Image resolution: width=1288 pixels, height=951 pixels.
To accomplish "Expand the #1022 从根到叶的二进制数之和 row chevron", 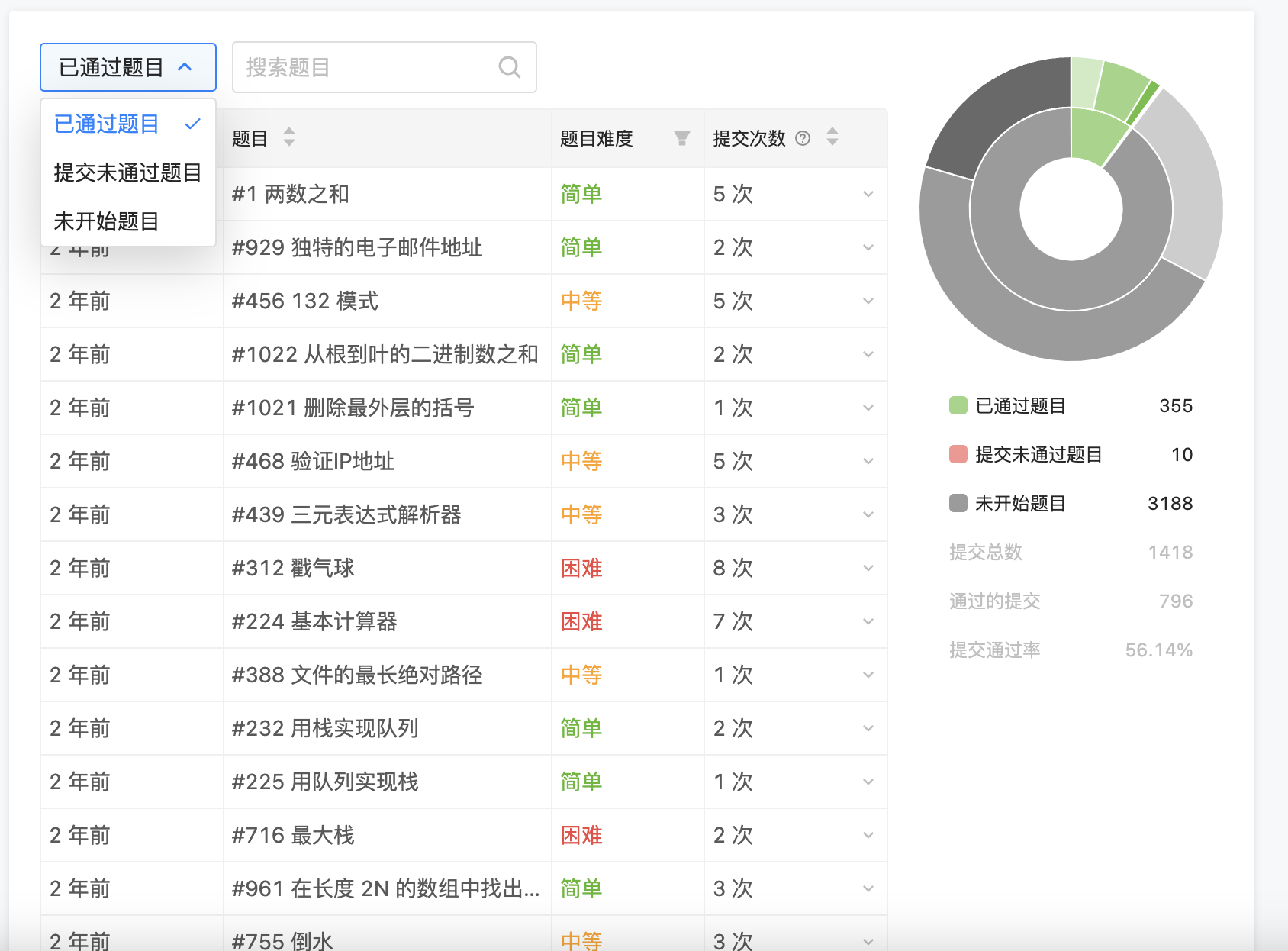I will tap(868, 354).
